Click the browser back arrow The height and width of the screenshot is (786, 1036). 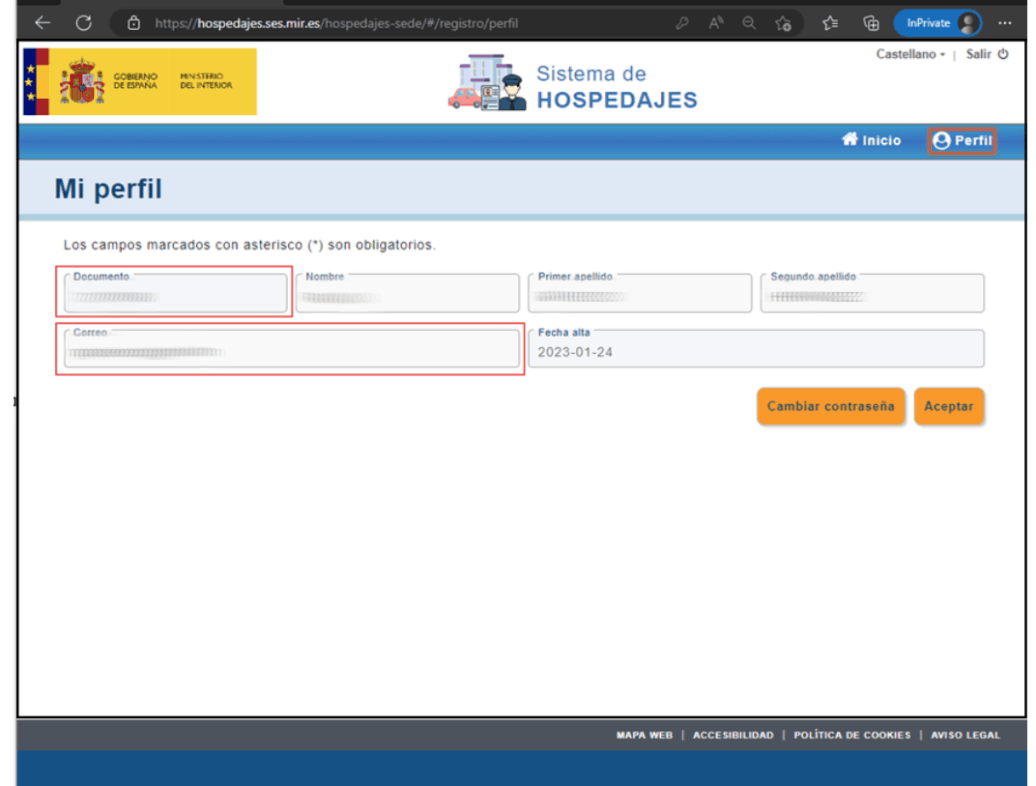pyautogui.click(x=43, y=22)
